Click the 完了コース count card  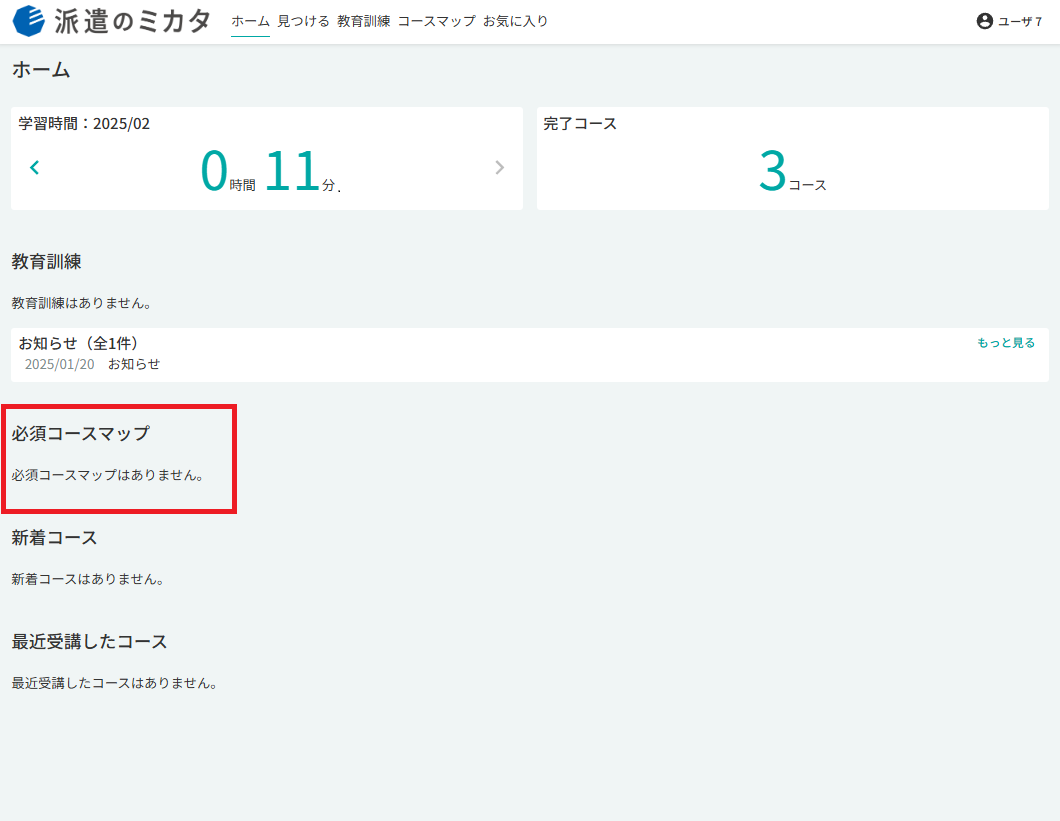pos(793,158)
